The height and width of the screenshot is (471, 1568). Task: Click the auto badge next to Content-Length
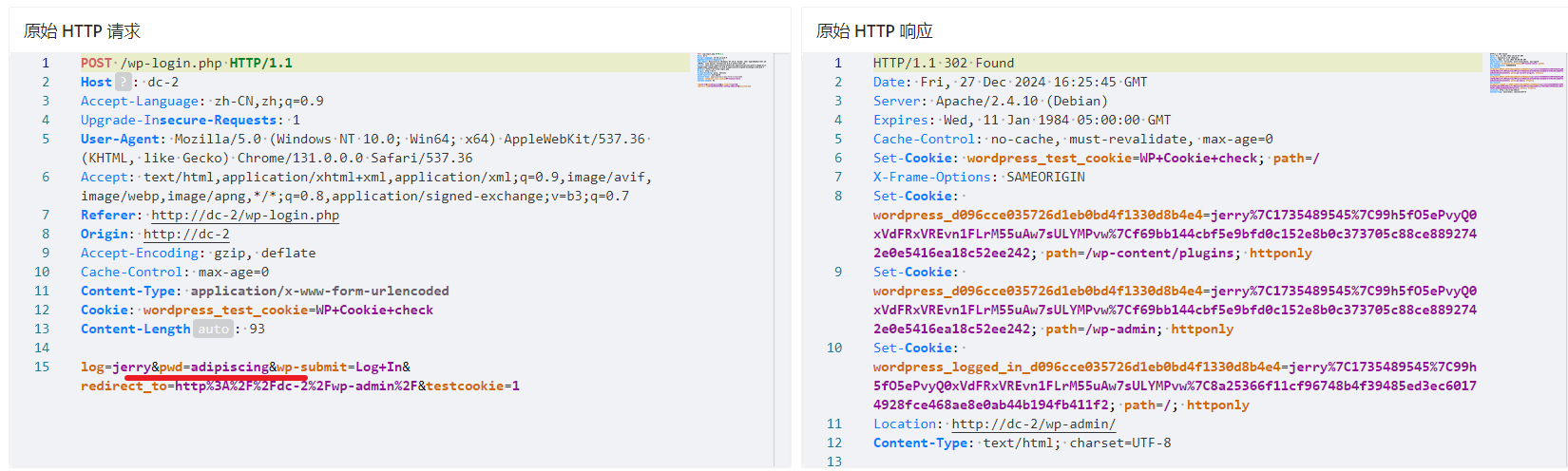[x=213, y=330]
